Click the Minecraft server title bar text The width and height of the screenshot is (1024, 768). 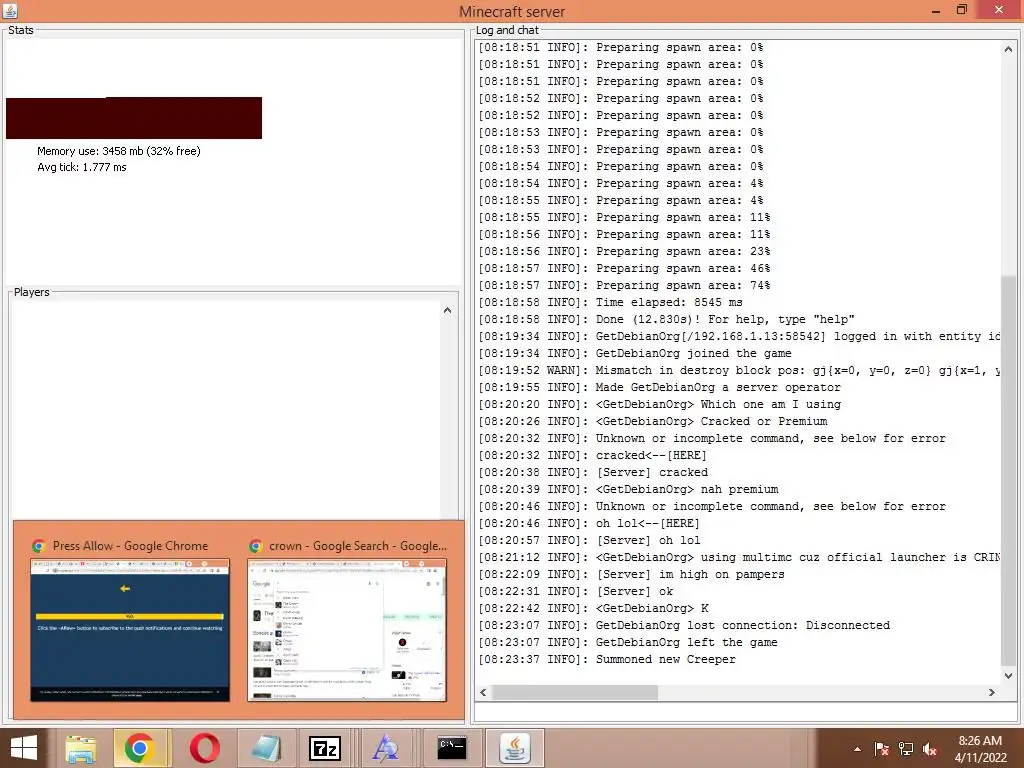(x=511, y=12)
